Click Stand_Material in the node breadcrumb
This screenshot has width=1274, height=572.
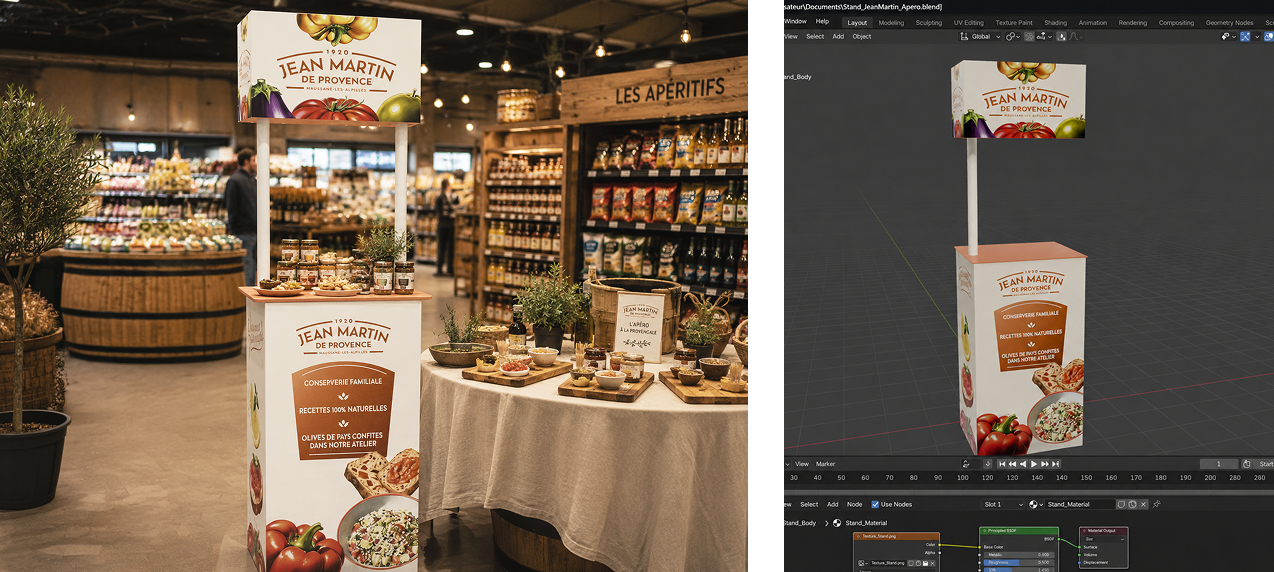coord(866,523)
